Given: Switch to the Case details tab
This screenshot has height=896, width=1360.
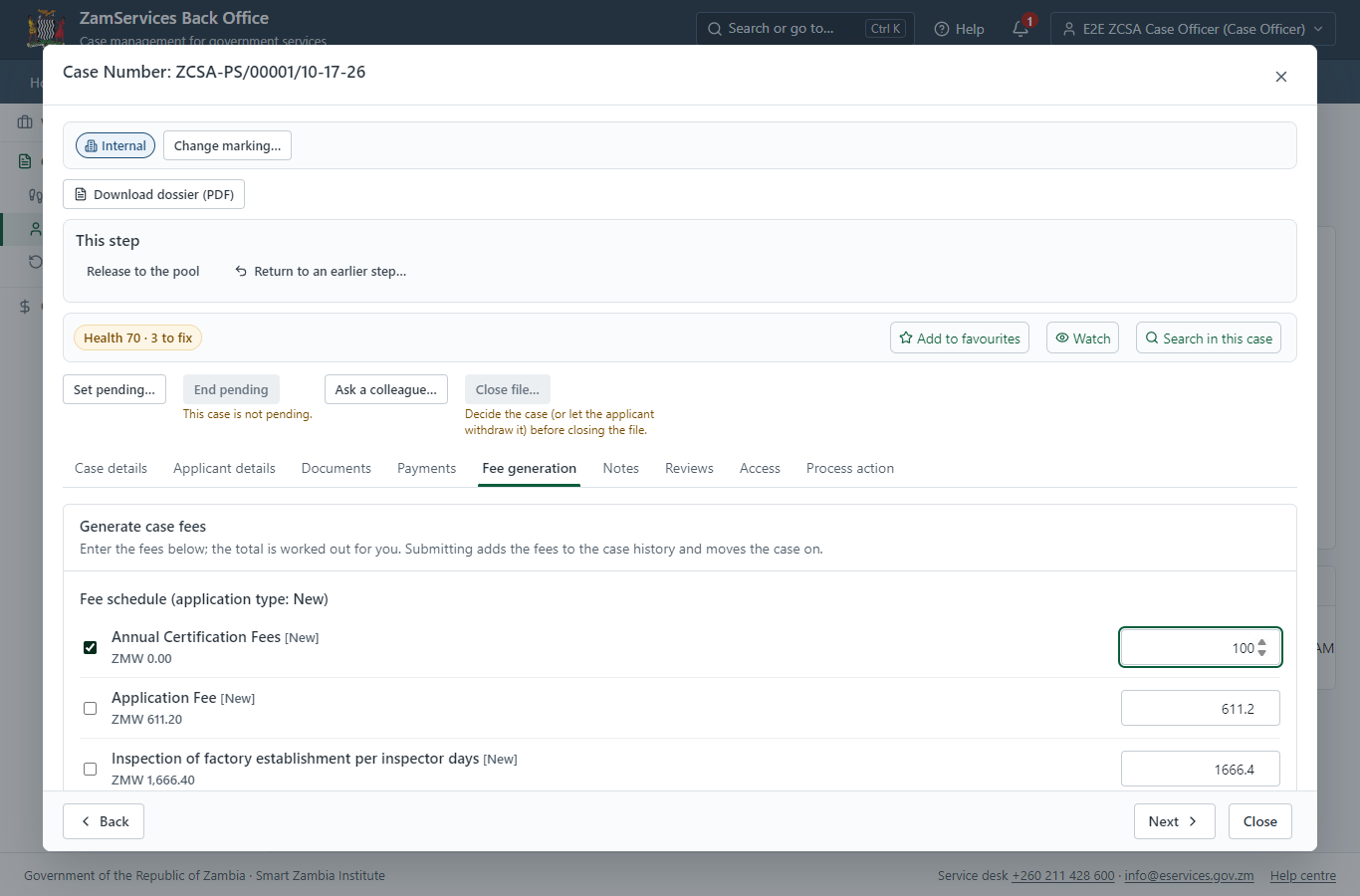Looking at the screenshot, I should click(x=111, y=468).
